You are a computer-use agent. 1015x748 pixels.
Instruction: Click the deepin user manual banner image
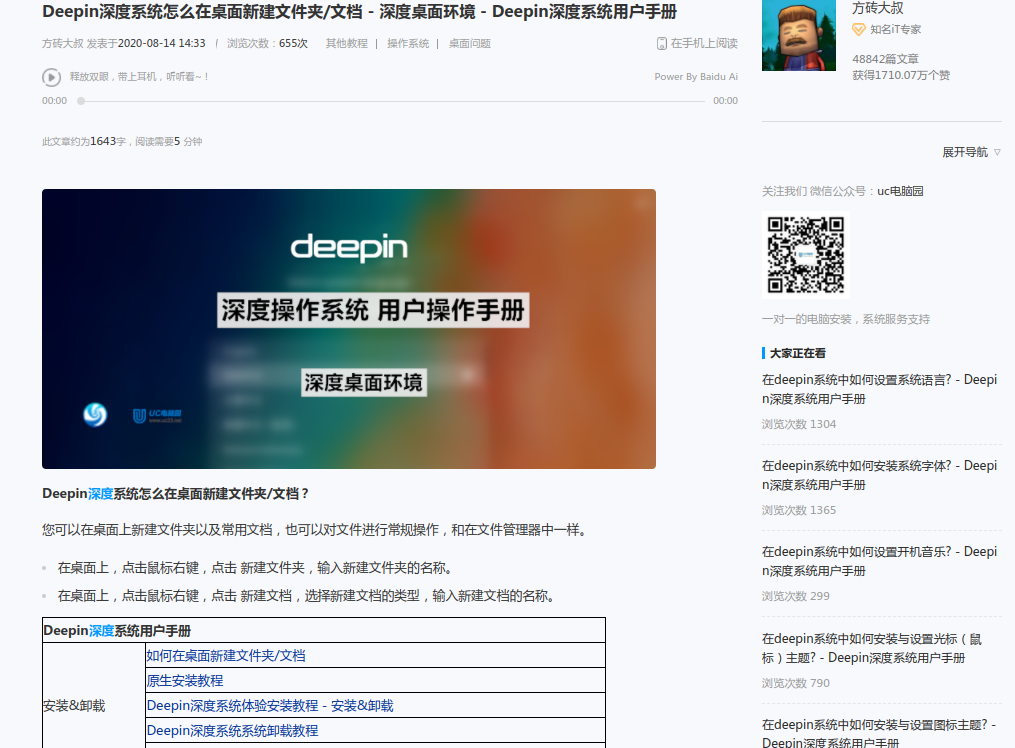point(349,329)
